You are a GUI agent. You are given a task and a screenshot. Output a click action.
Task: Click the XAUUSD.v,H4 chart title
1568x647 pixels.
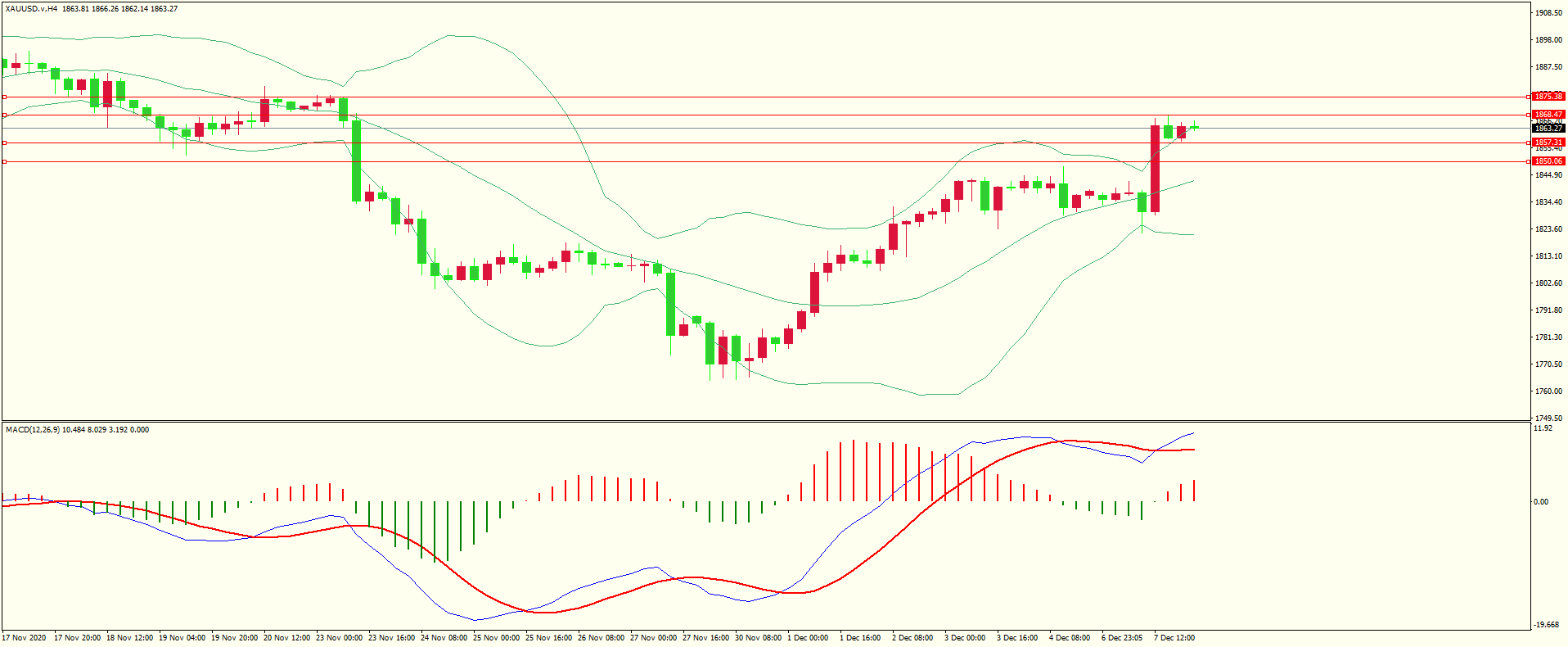click(x=31, y=9)
